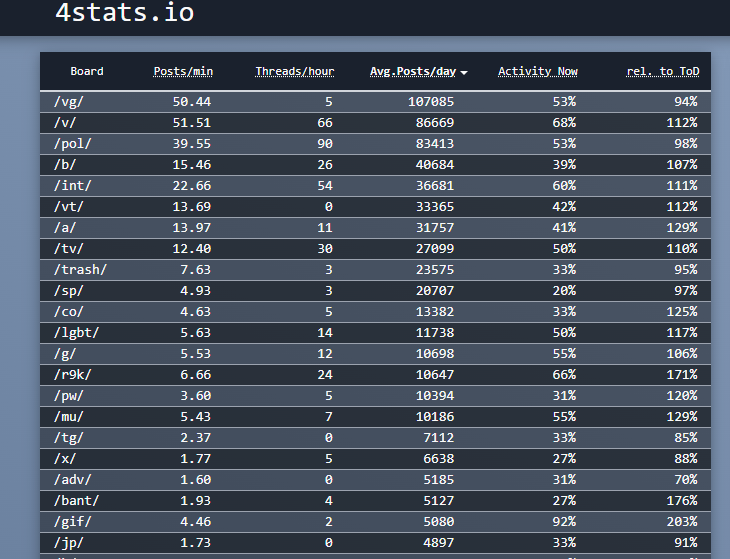Select the /gif/ board row
Viewport: 730px width, 559px height.
coord(375,522)
